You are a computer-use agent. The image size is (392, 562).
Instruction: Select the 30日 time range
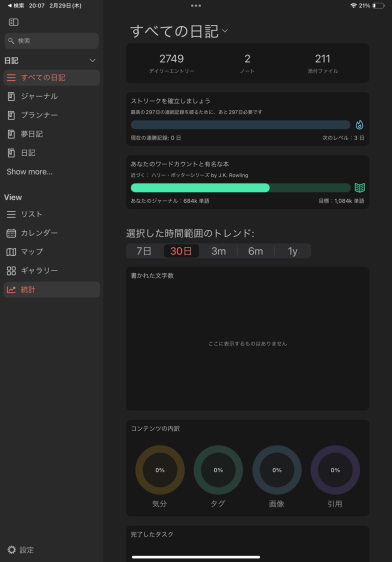click(181, 251)
